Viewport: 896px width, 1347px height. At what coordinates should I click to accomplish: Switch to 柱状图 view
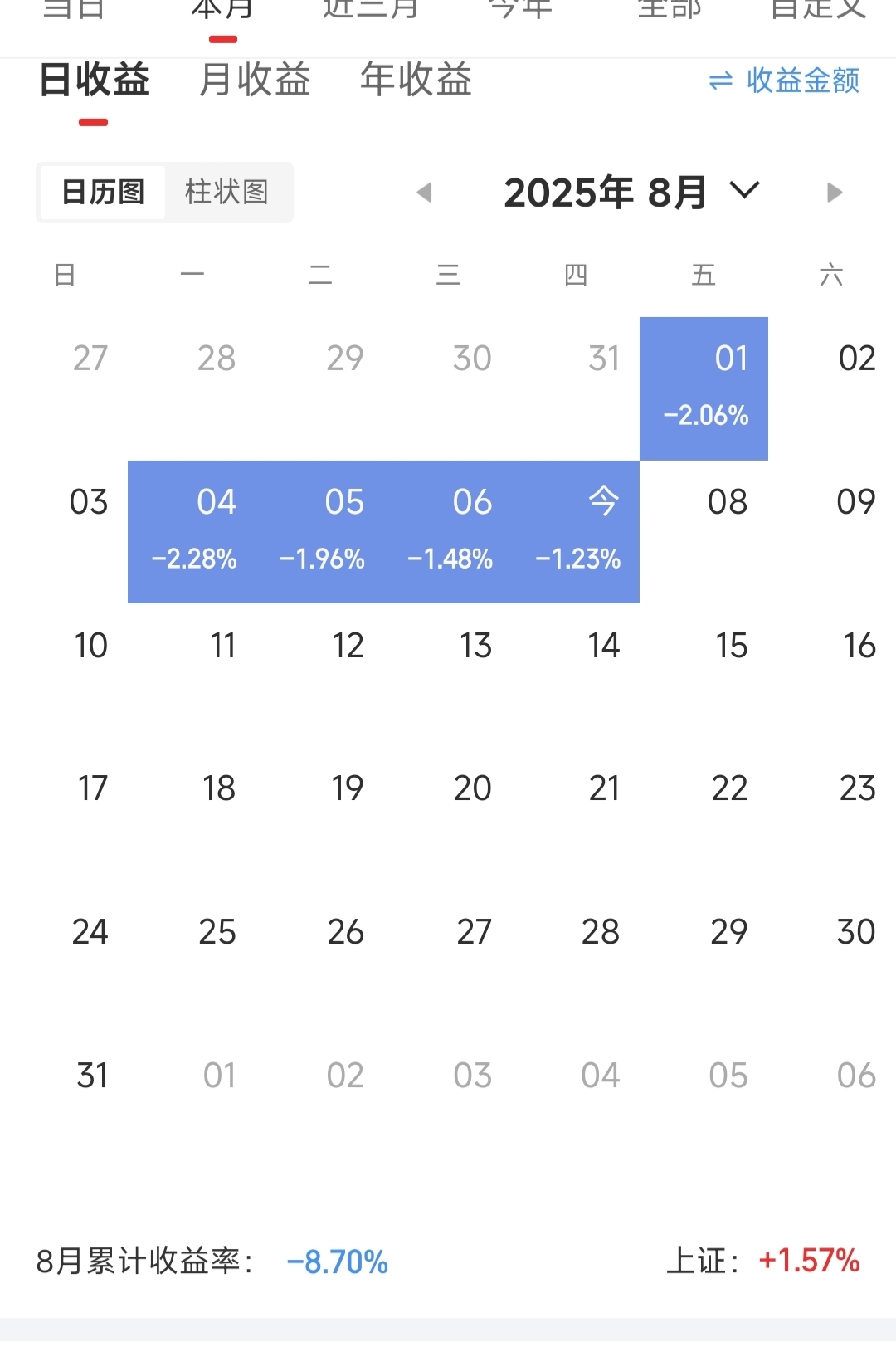(x=226, y=192)
